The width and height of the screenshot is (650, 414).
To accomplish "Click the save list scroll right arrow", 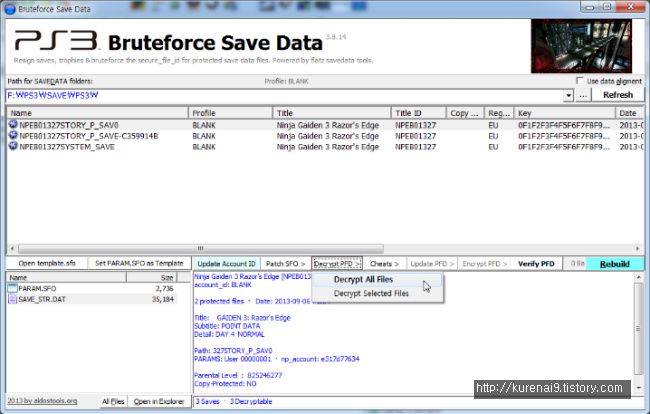I will (638, 249).
